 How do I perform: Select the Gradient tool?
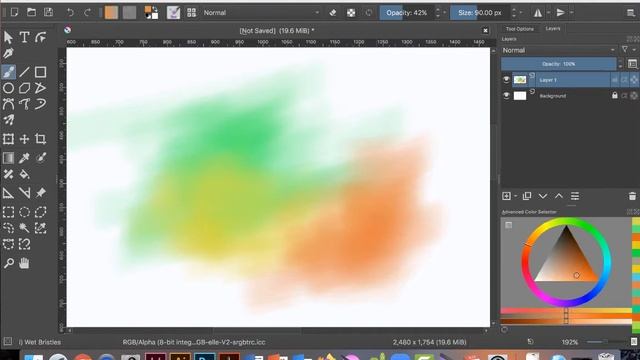(8, 158)
